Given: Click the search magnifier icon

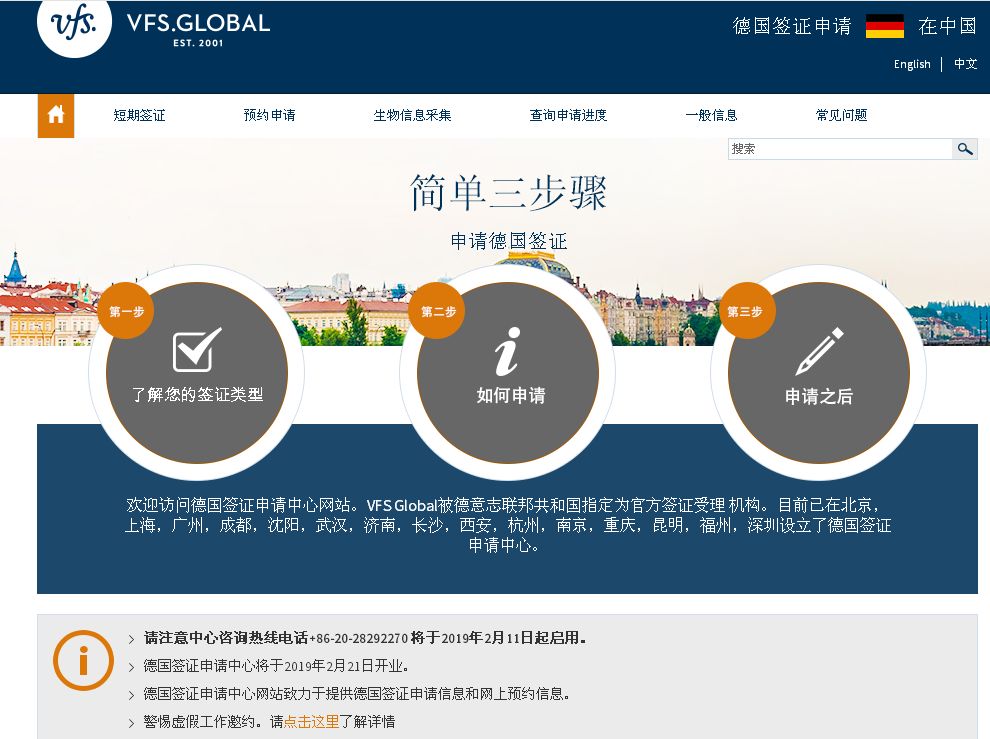Looking at the screenshot, I should point(964,149).
